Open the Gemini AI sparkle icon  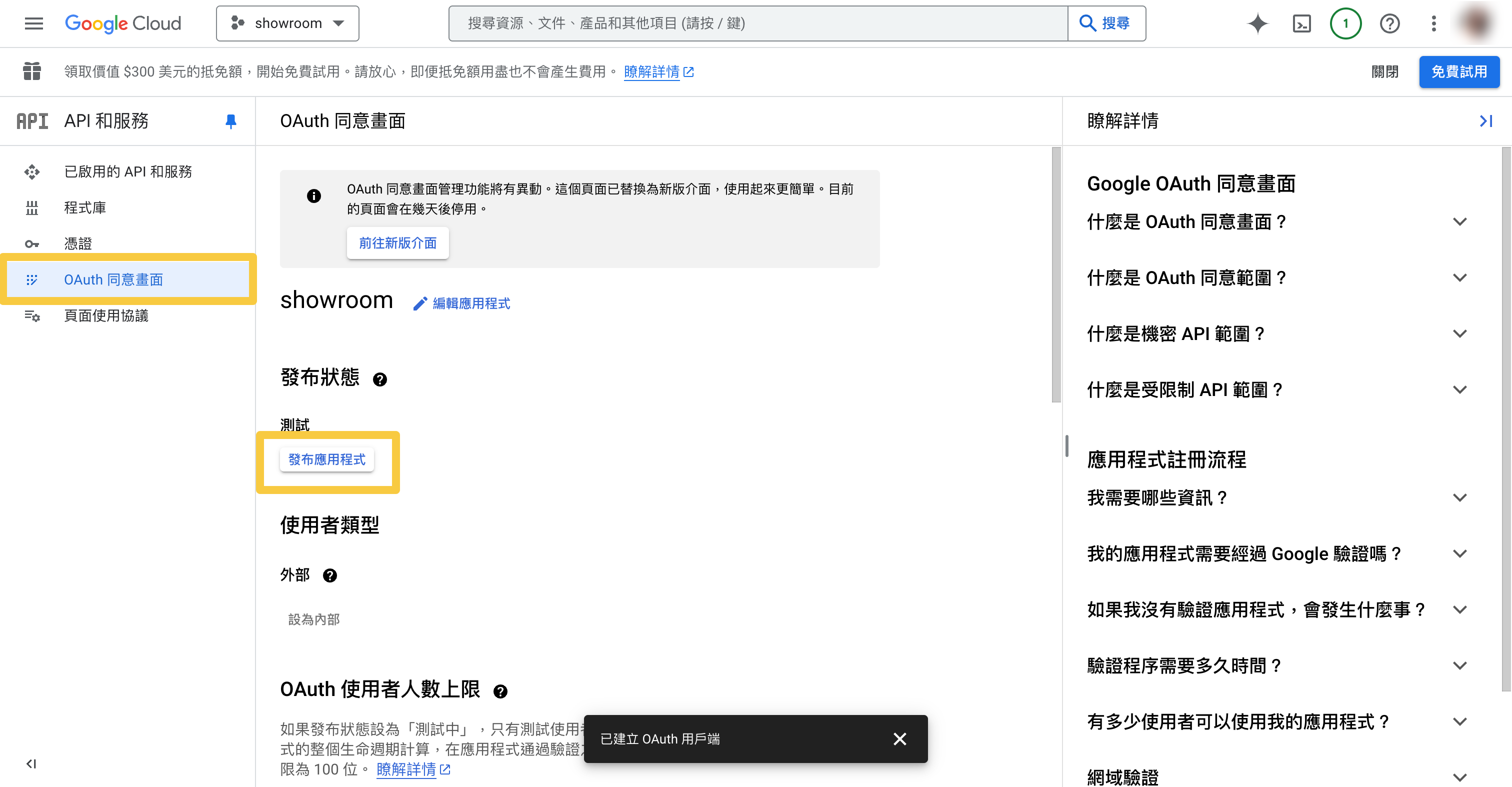pos(1257,23)
